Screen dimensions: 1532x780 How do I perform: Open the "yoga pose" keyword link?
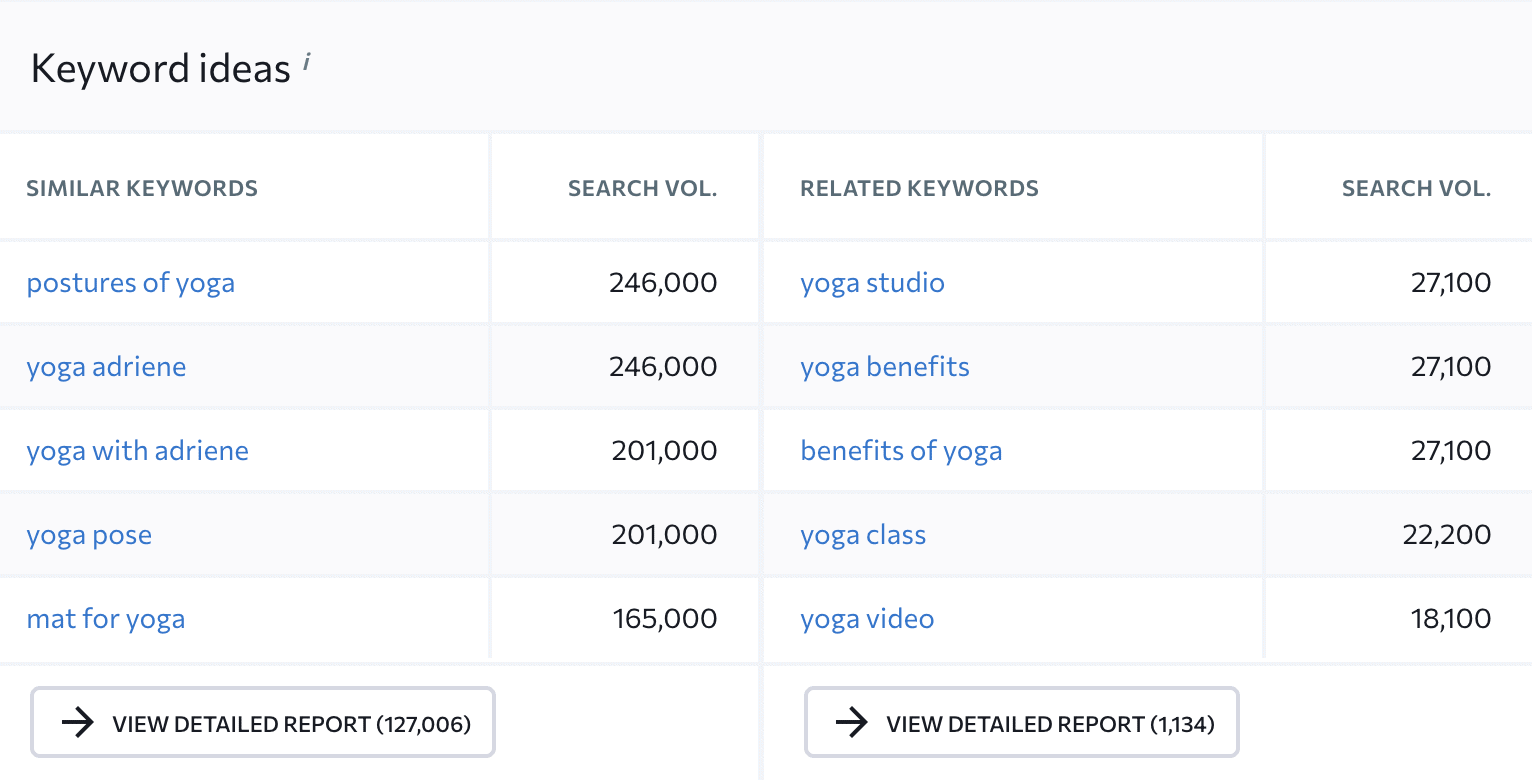coord(89,535)
